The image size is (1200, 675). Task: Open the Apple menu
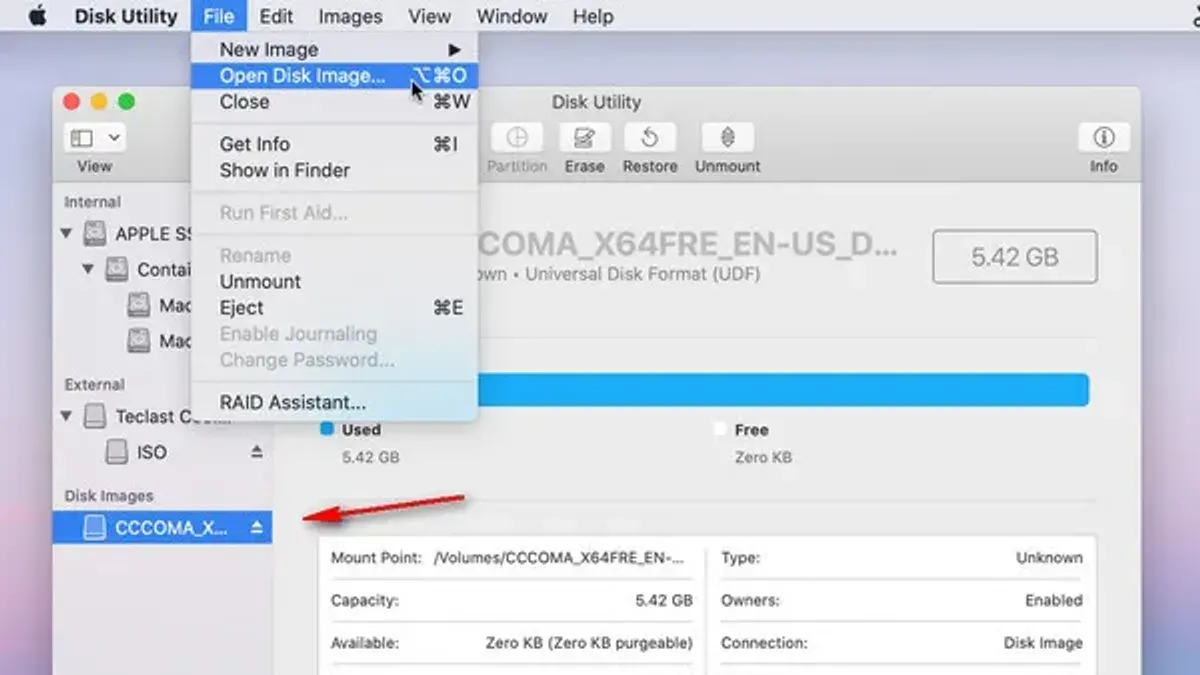click(x=37, y=16)
